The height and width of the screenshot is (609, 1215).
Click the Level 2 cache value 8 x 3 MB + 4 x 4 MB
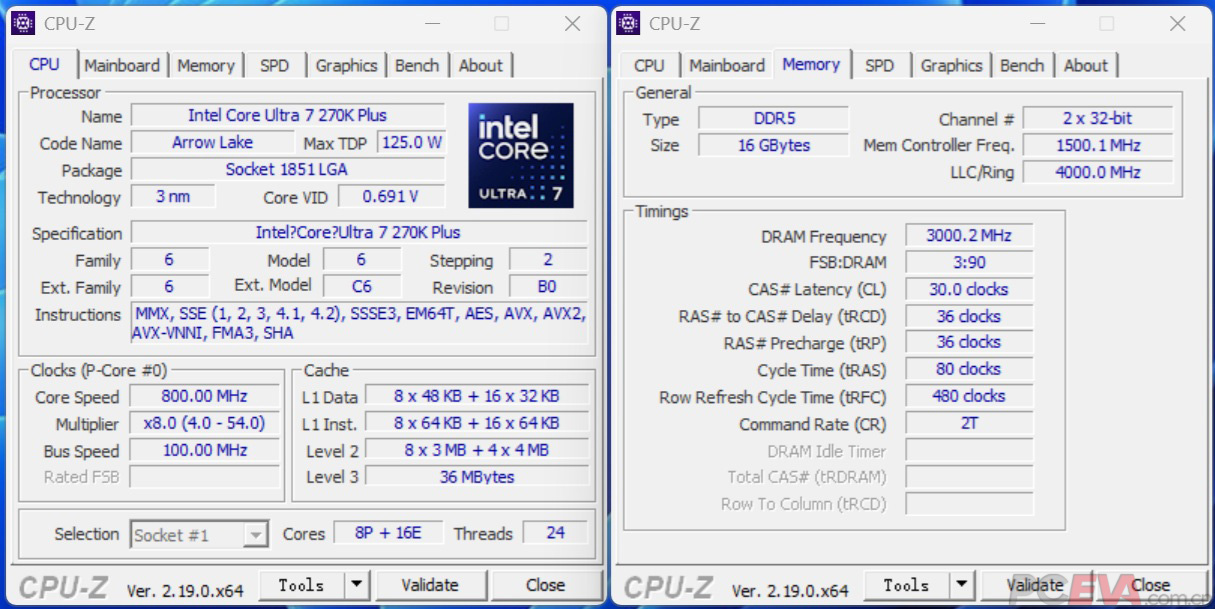tap(476, 450)
